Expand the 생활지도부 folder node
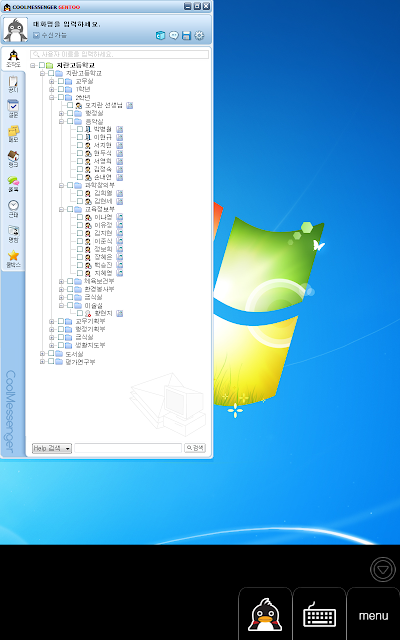400x640 pixels. pos(52,345)
